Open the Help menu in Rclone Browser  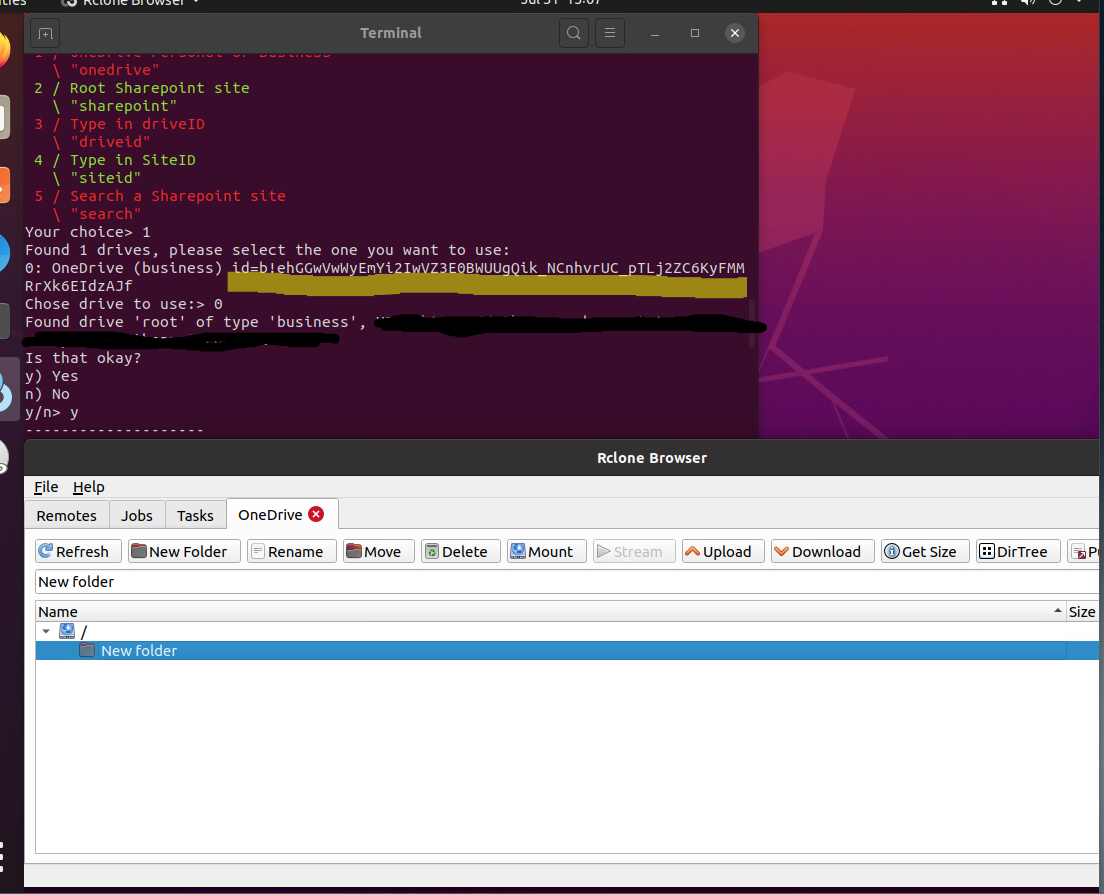pyautogui.click(x=89, y=487)
